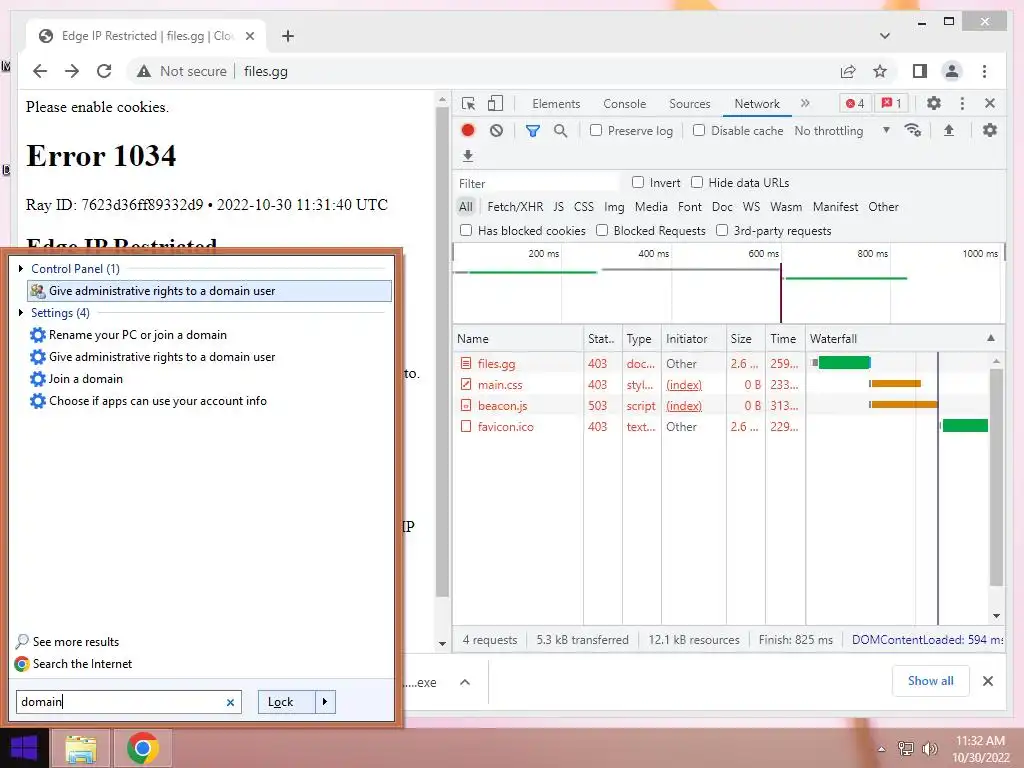
Task: Check Has blocked cookies
Action: click(466, 230)
